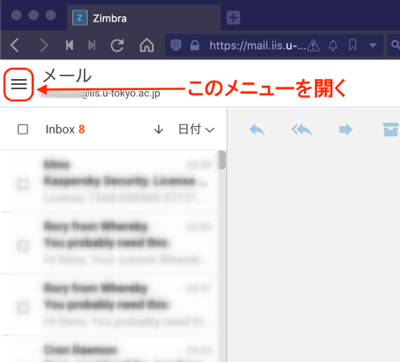This screenshot has height=362, width=400.
Task: Click the shield tracker-blocking icon
Action: tap(176, 45)
